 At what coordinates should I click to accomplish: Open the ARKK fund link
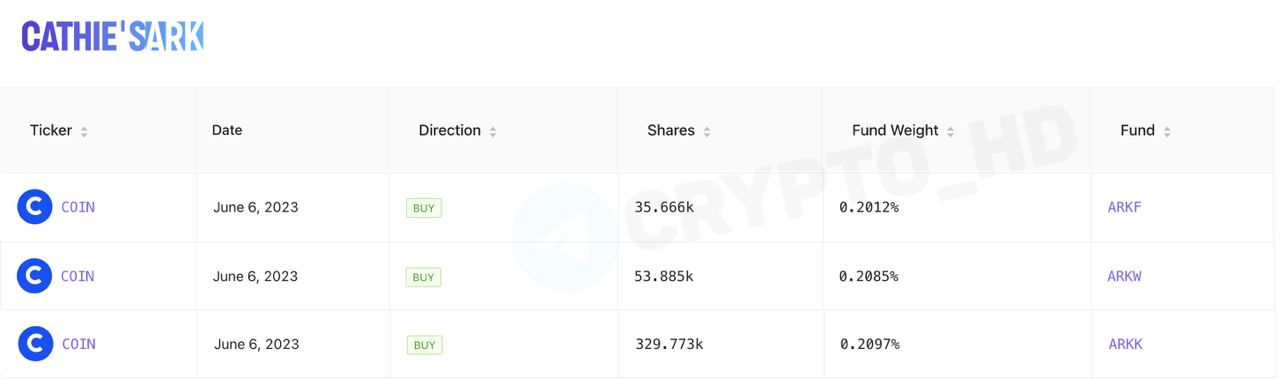click(x=1125, y=344)
